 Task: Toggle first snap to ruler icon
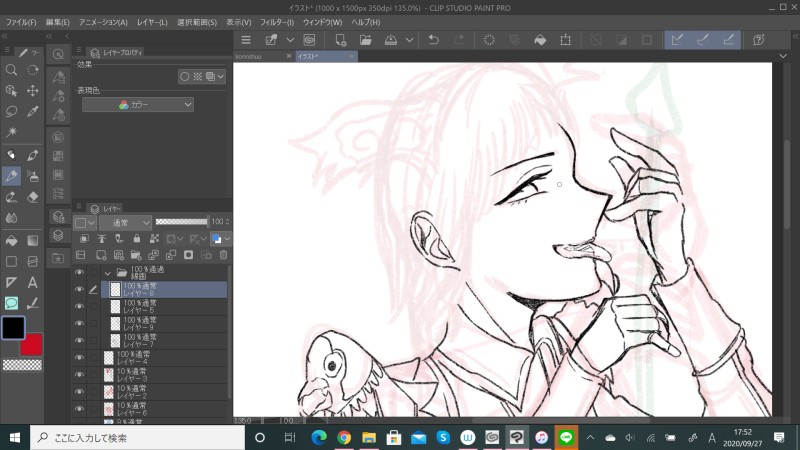pos(678,40)
